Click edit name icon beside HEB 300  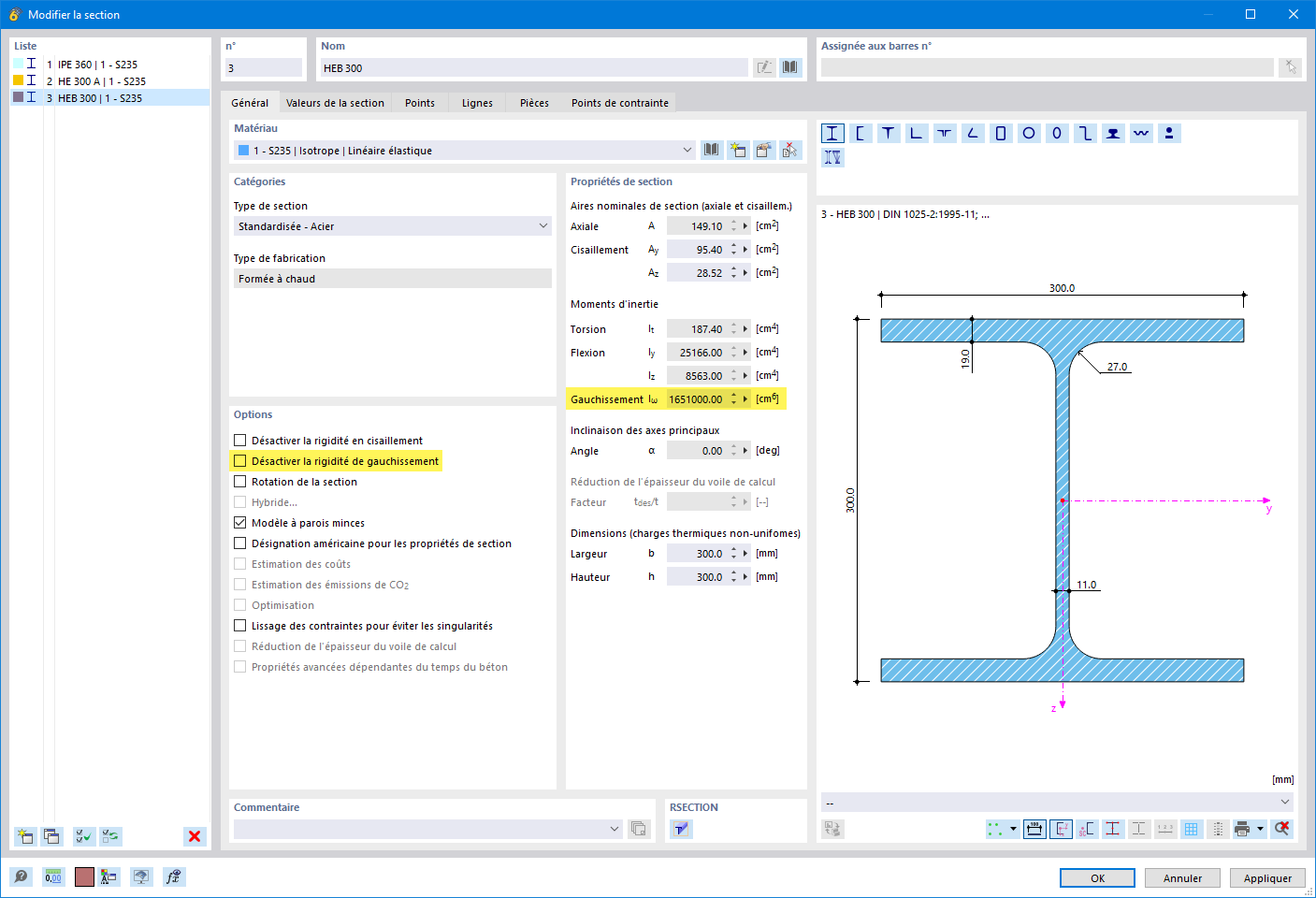(764, 67)
